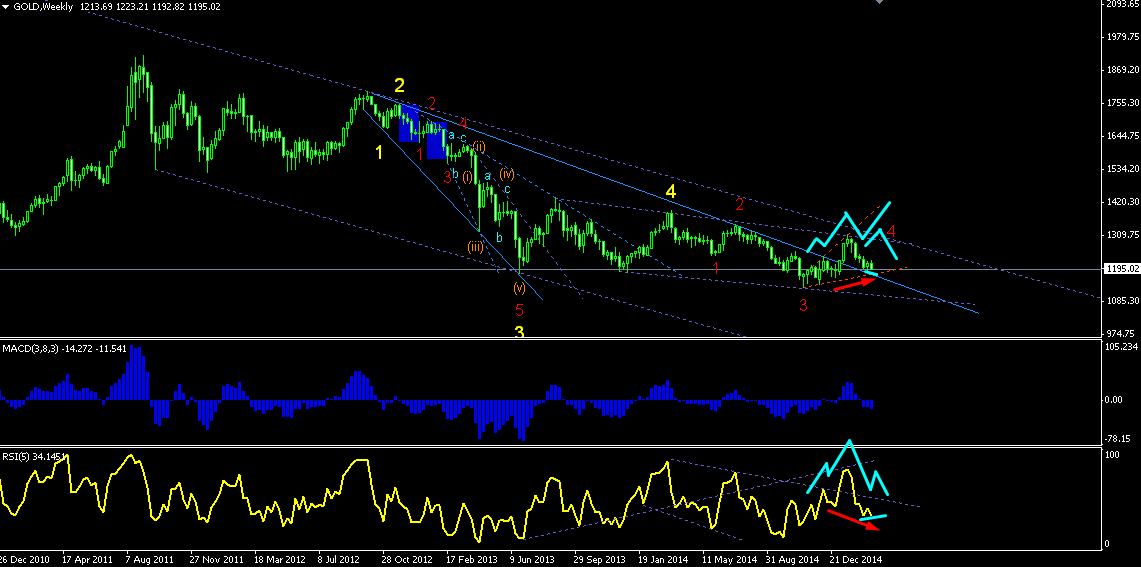Click the 1644.75 price scale label

click(1121, 136)
